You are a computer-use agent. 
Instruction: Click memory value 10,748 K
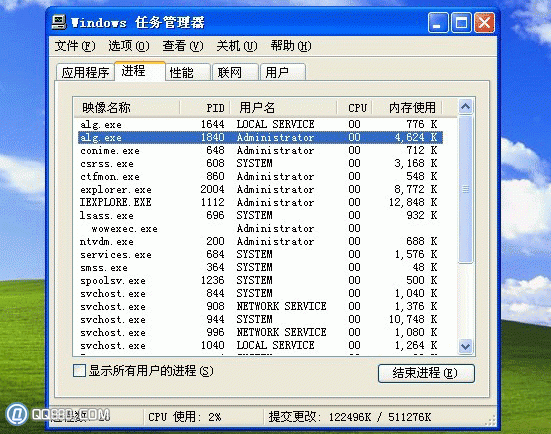point(413,319)
